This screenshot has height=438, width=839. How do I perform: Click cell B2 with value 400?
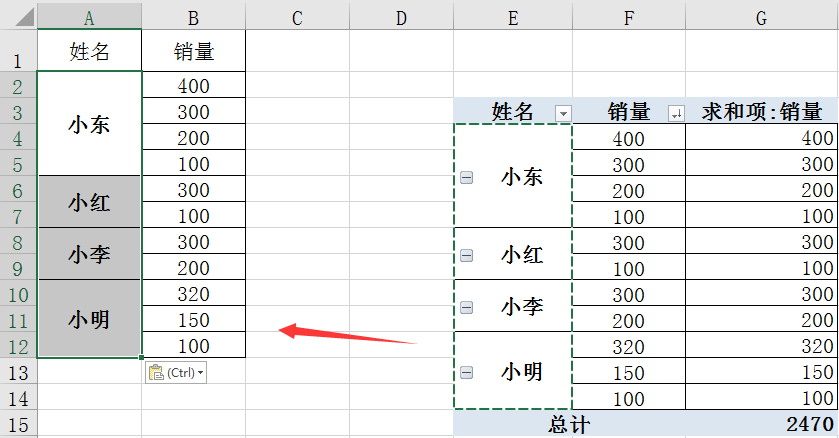pos(193,85)
